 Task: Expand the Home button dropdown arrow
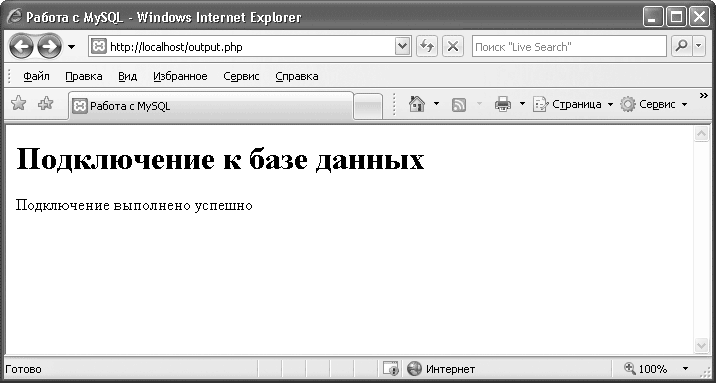click(436, 104)
